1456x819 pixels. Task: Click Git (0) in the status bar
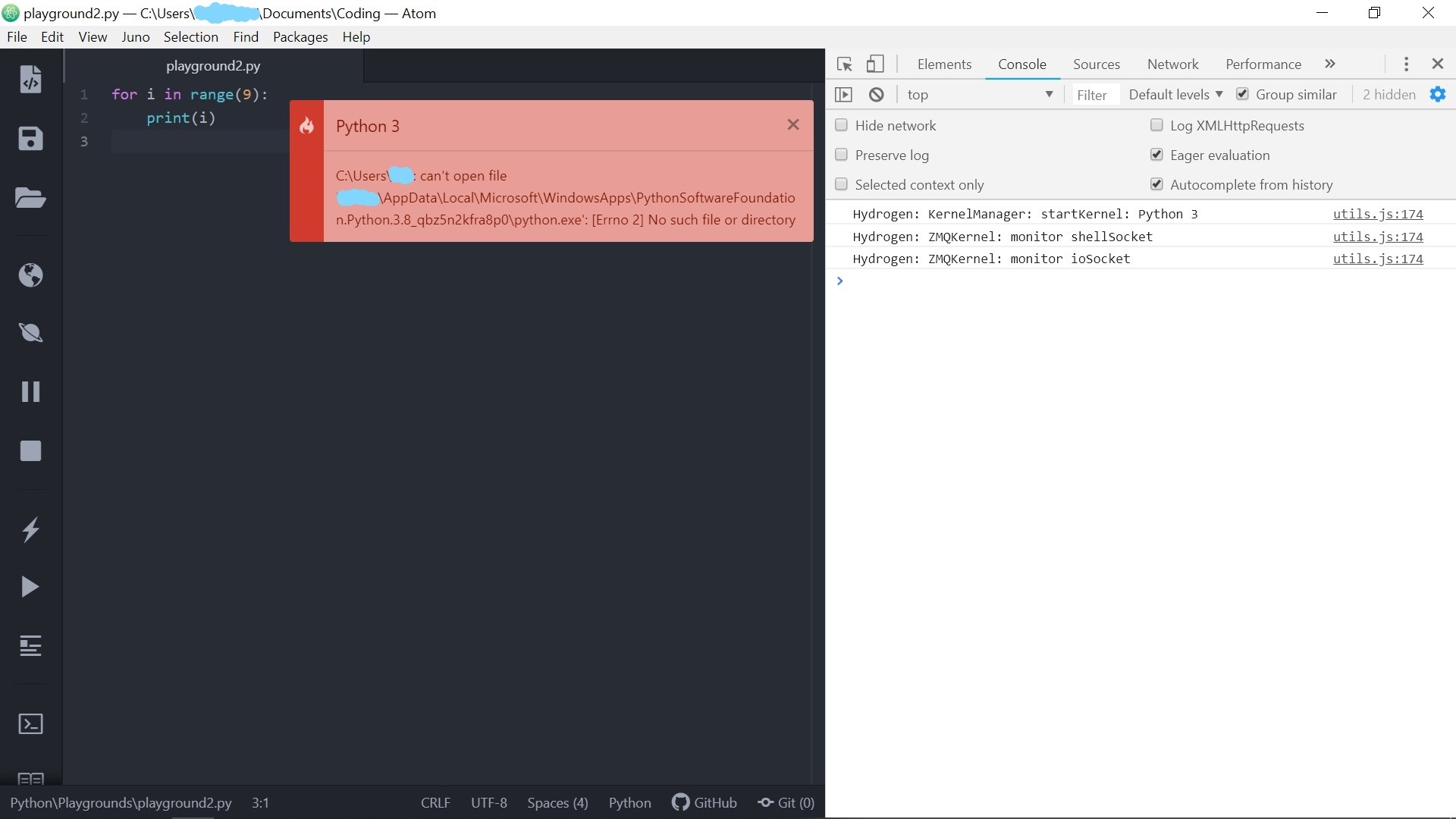point(786,802)
